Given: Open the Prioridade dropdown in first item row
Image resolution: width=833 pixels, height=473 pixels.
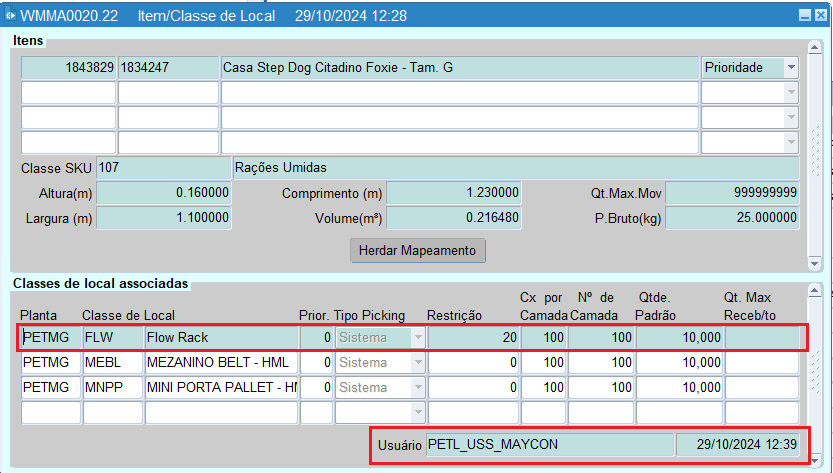Looking at the screenshot, I should point(791,67).
